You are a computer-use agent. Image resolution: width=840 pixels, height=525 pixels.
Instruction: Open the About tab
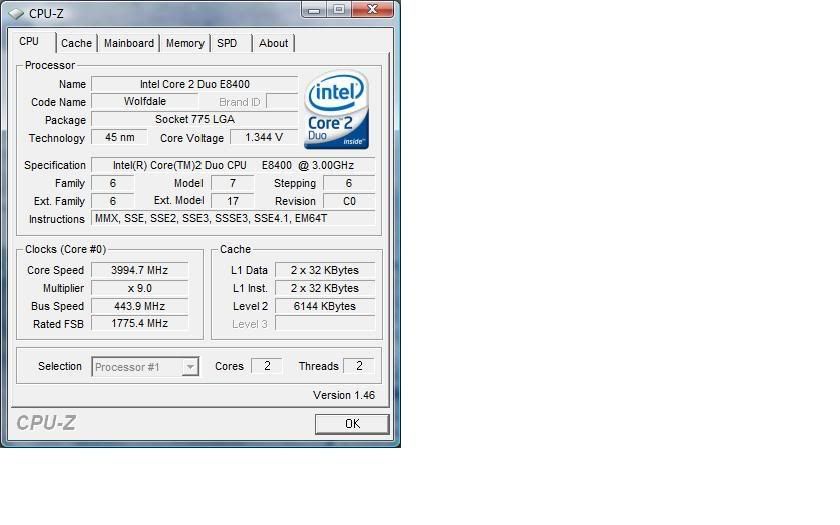(273, 43)
